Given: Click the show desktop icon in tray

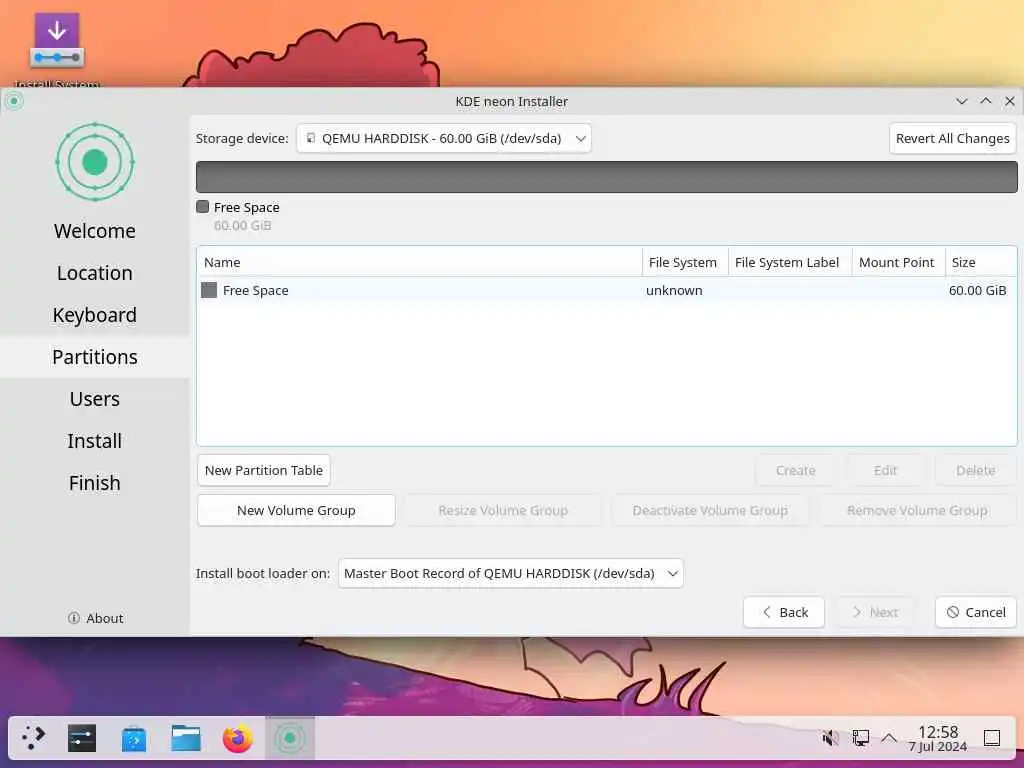Looking at the screenshot, I should tap(992, 738).
